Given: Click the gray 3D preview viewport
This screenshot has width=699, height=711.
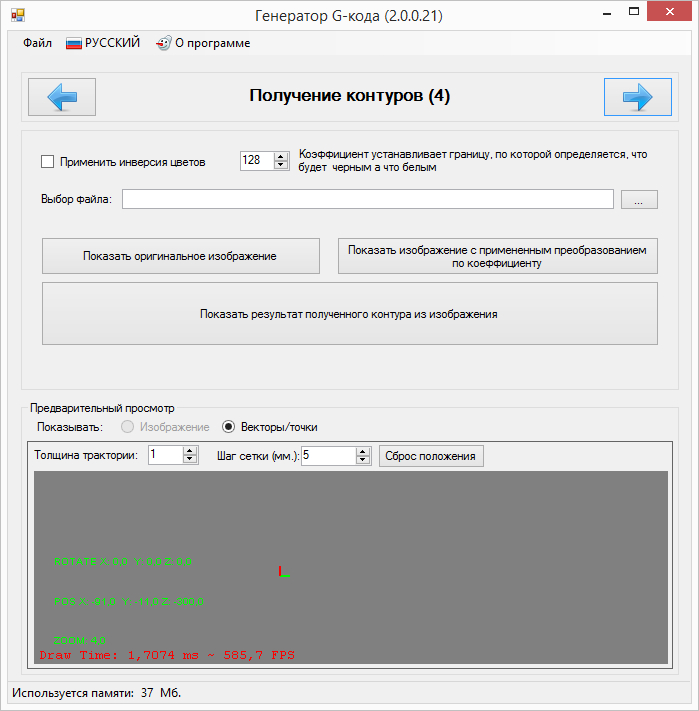Looking at the screenshot, I should 351,567.
